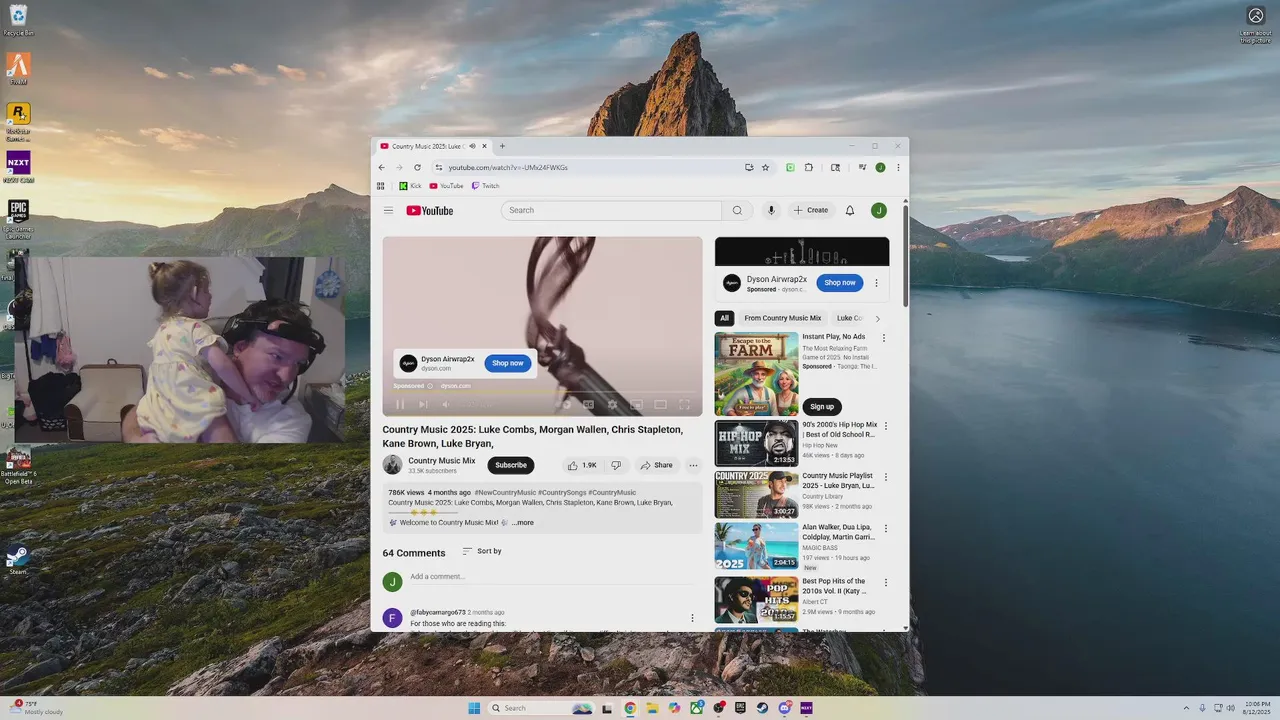Open Steam desktop shortcut

17,559
